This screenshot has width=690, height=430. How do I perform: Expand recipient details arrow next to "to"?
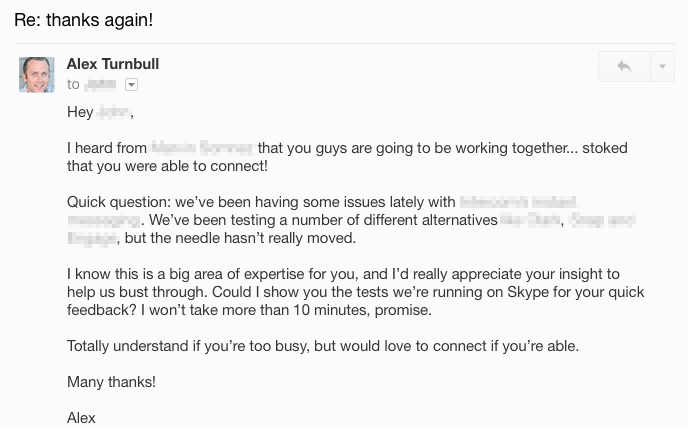(131, 85)
